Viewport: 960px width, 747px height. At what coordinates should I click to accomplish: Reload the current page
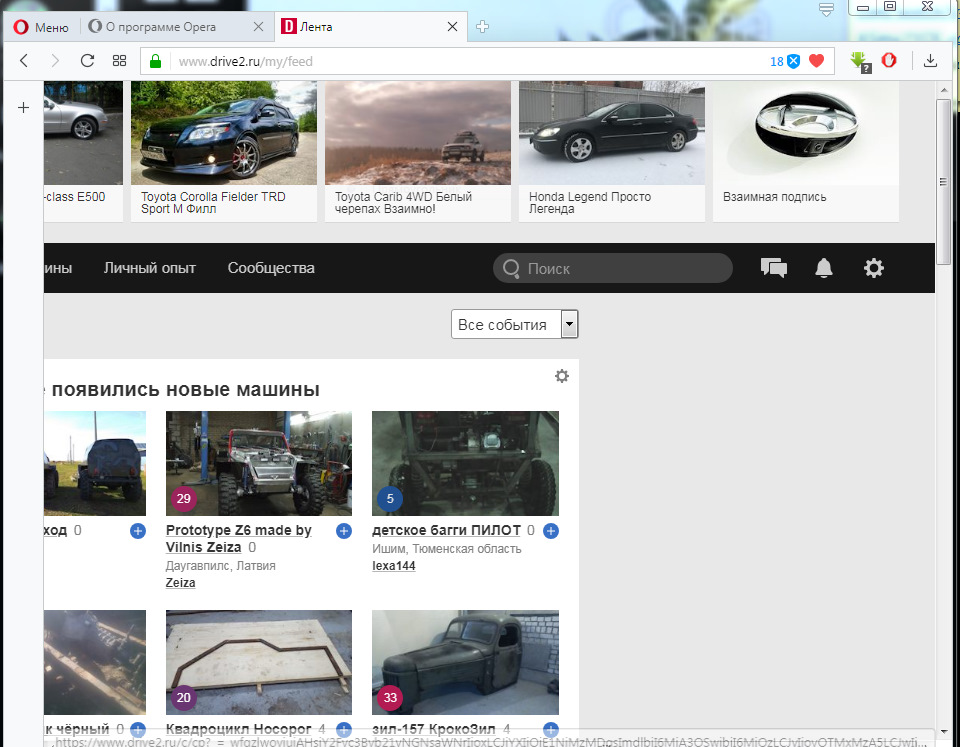coord(87,60)
